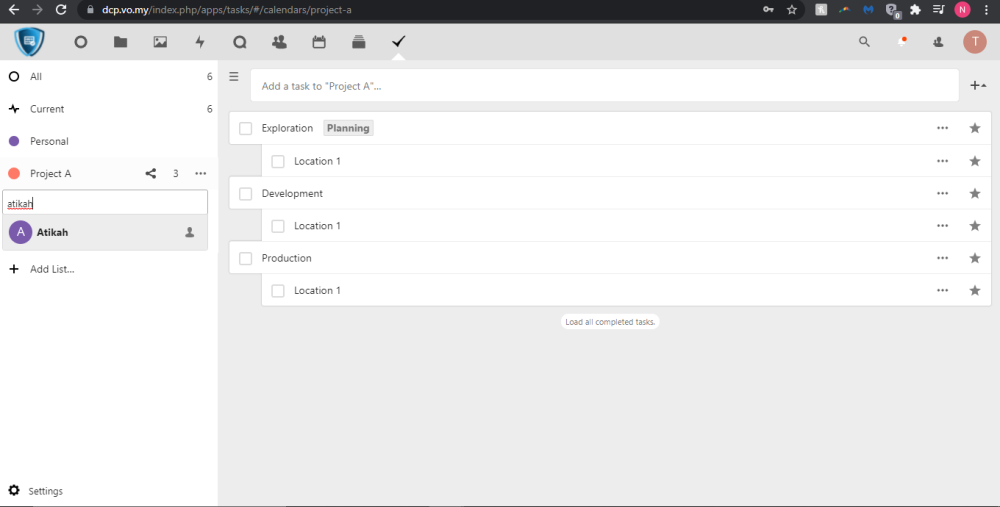Click the search magnifier icon
The image size is (1000, 507).
pos(864,42)
